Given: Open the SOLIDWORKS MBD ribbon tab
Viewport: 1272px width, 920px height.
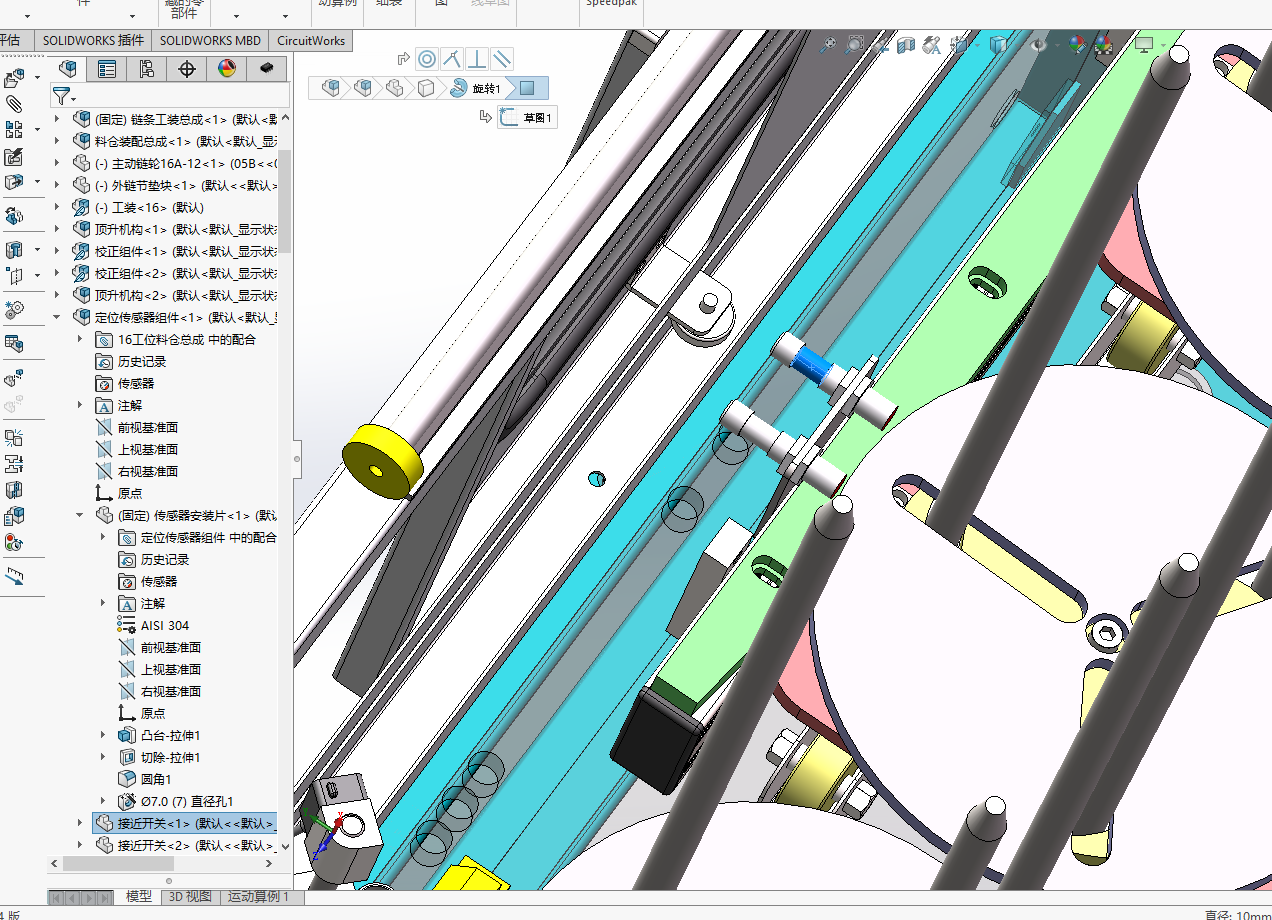Looking at the screenshot, I should coord(210,41).
